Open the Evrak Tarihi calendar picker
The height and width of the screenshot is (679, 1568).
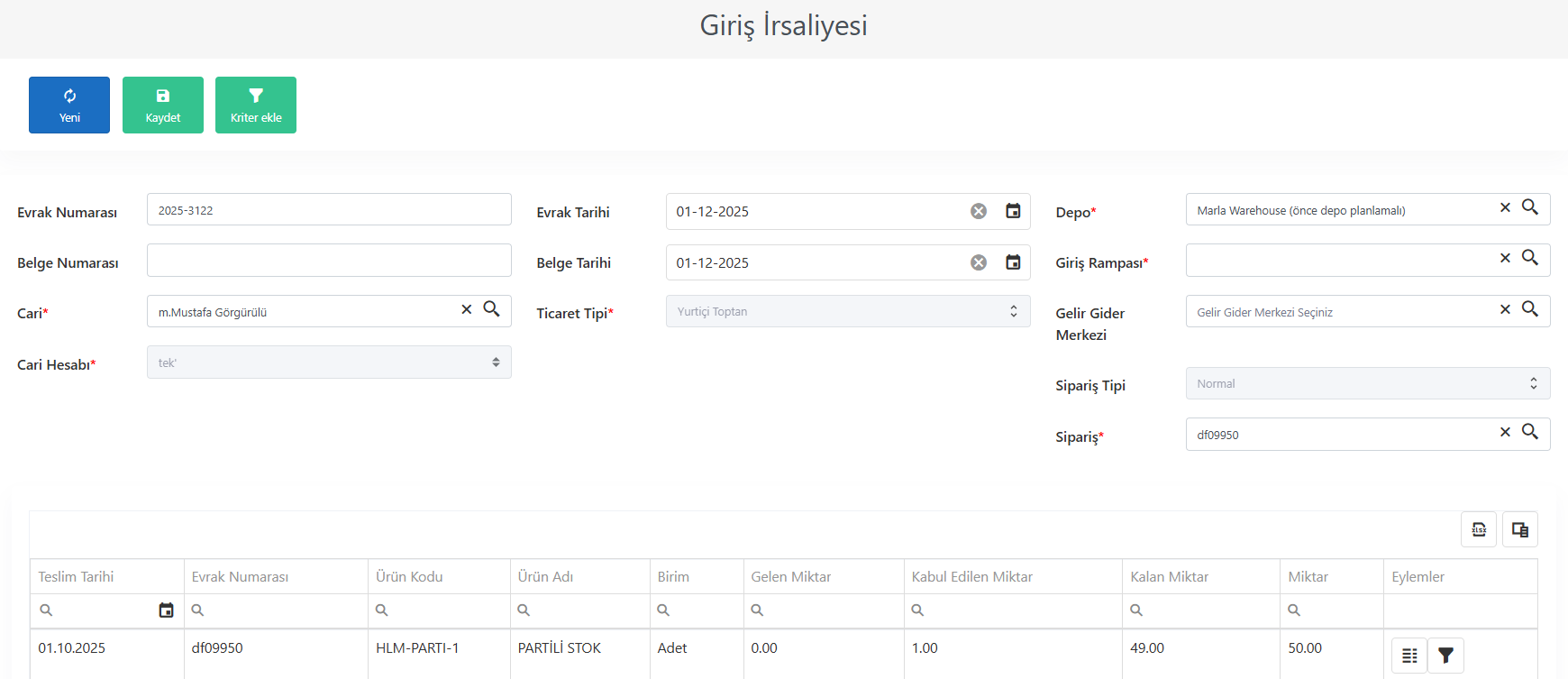tap(1013, 211)
